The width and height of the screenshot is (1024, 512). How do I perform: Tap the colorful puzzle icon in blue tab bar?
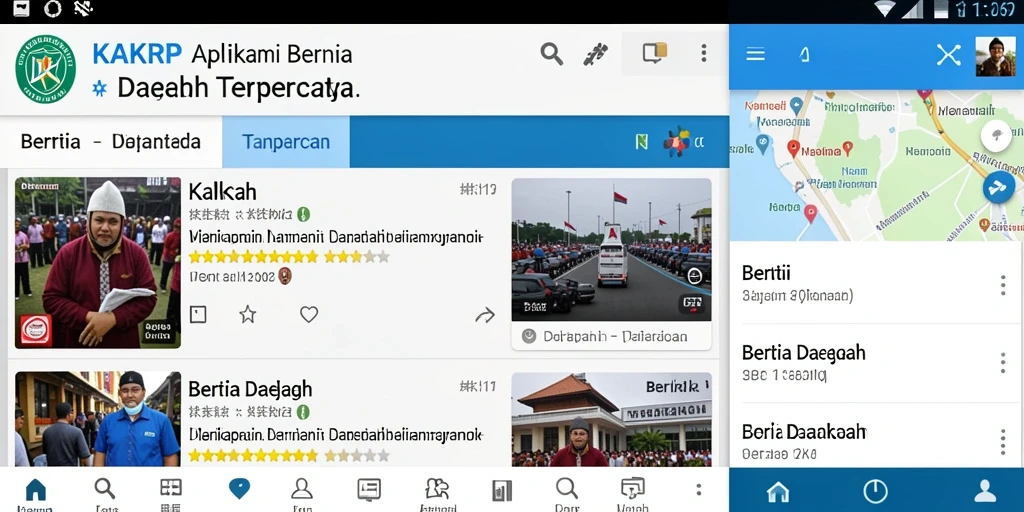pos(676,141)
